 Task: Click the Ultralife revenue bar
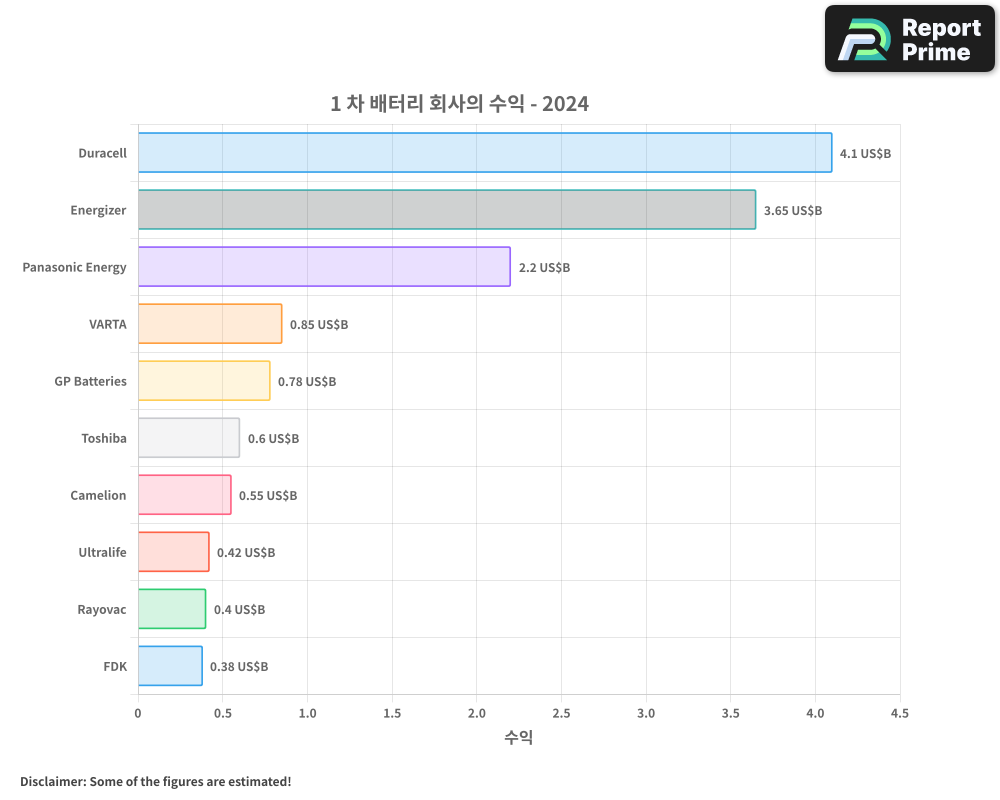[173, 552]
